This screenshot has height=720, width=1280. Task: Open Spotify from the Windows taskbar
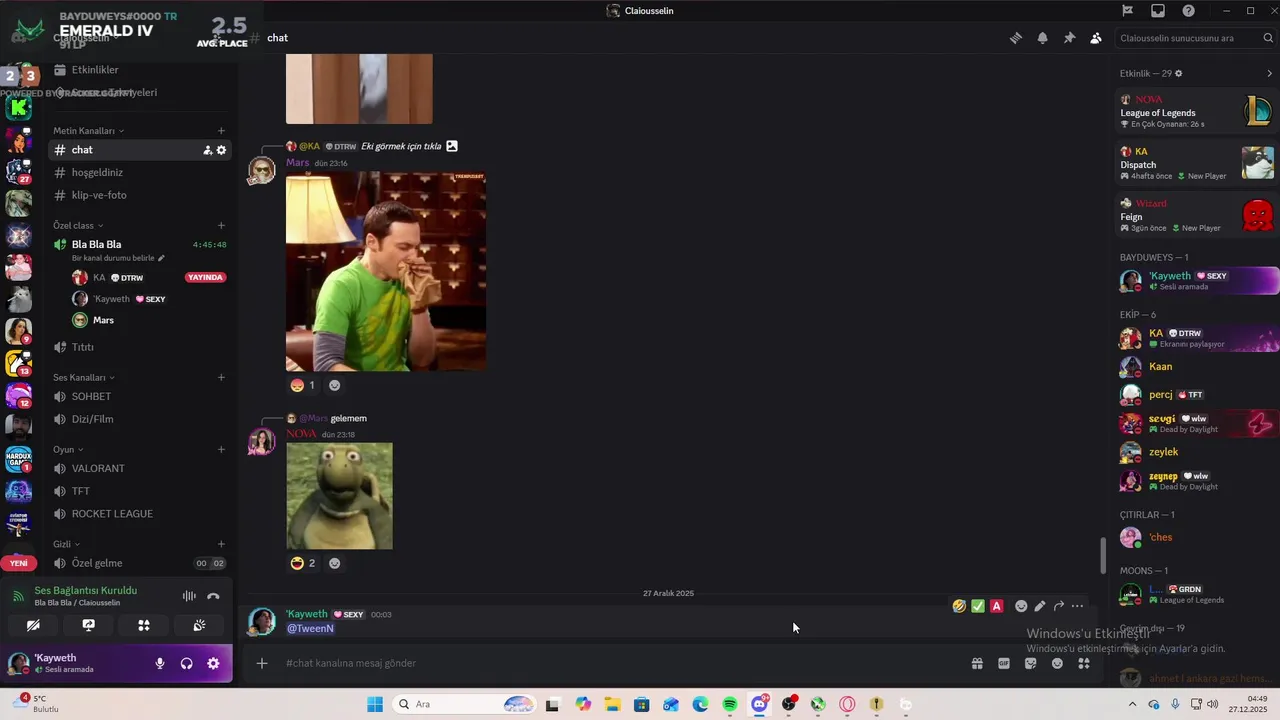pos(730,704)
